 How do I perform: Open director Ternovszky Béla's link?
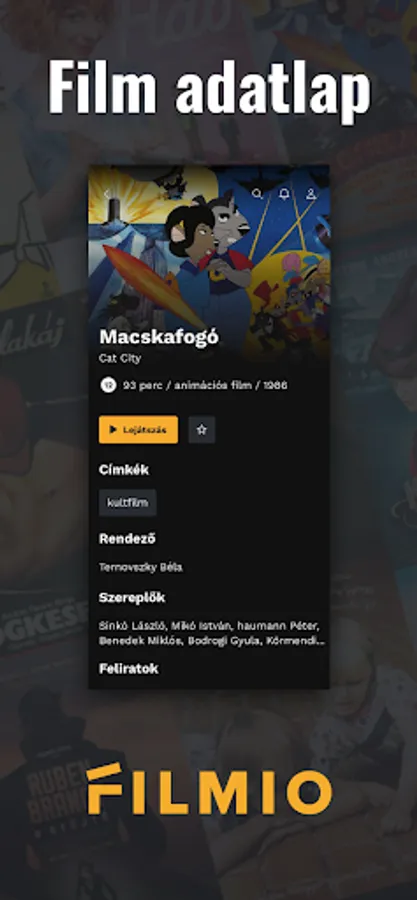[141, 567]
